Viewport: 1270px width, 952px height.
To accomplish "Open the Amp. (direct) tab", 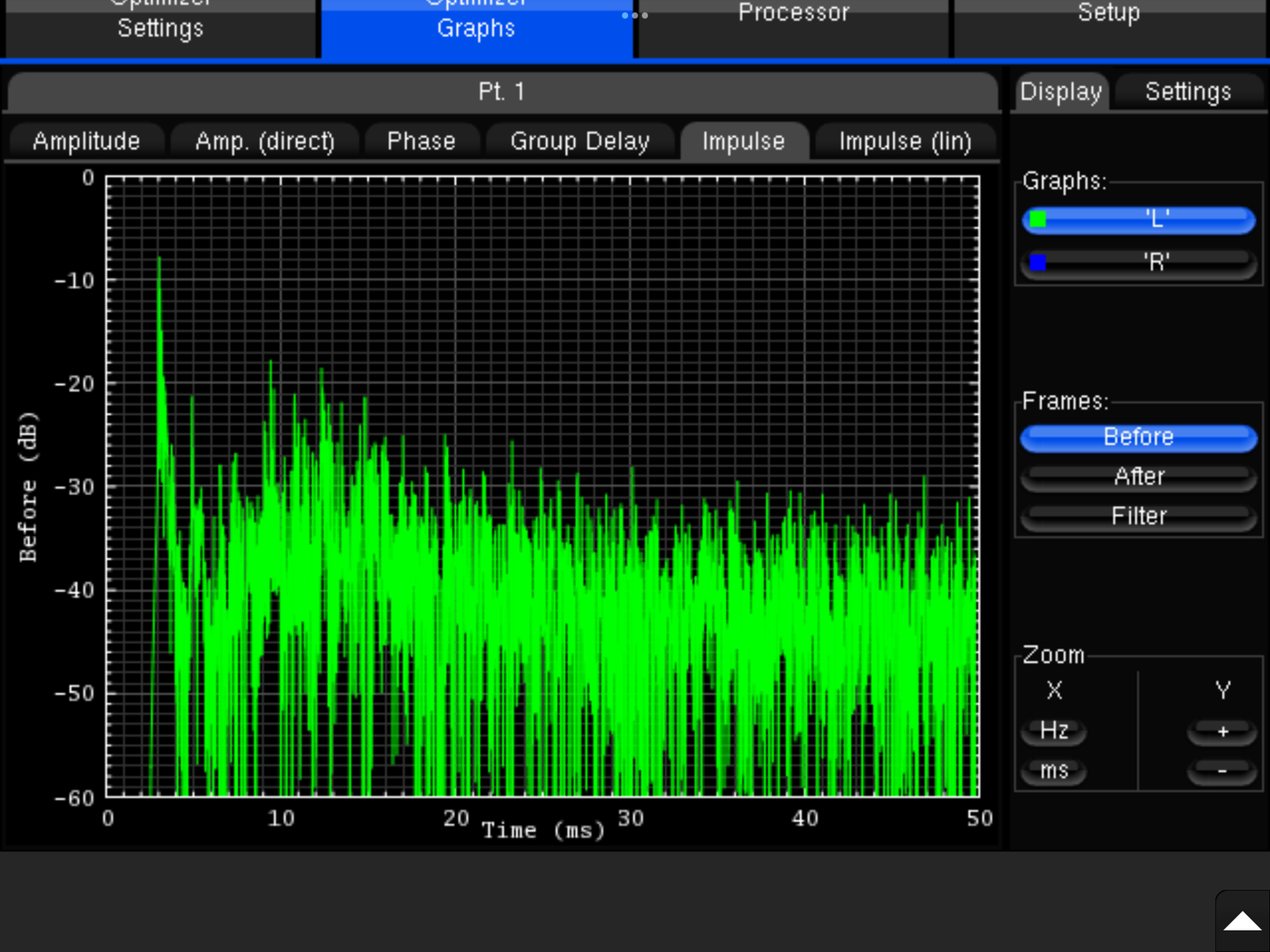I will 265,142.
